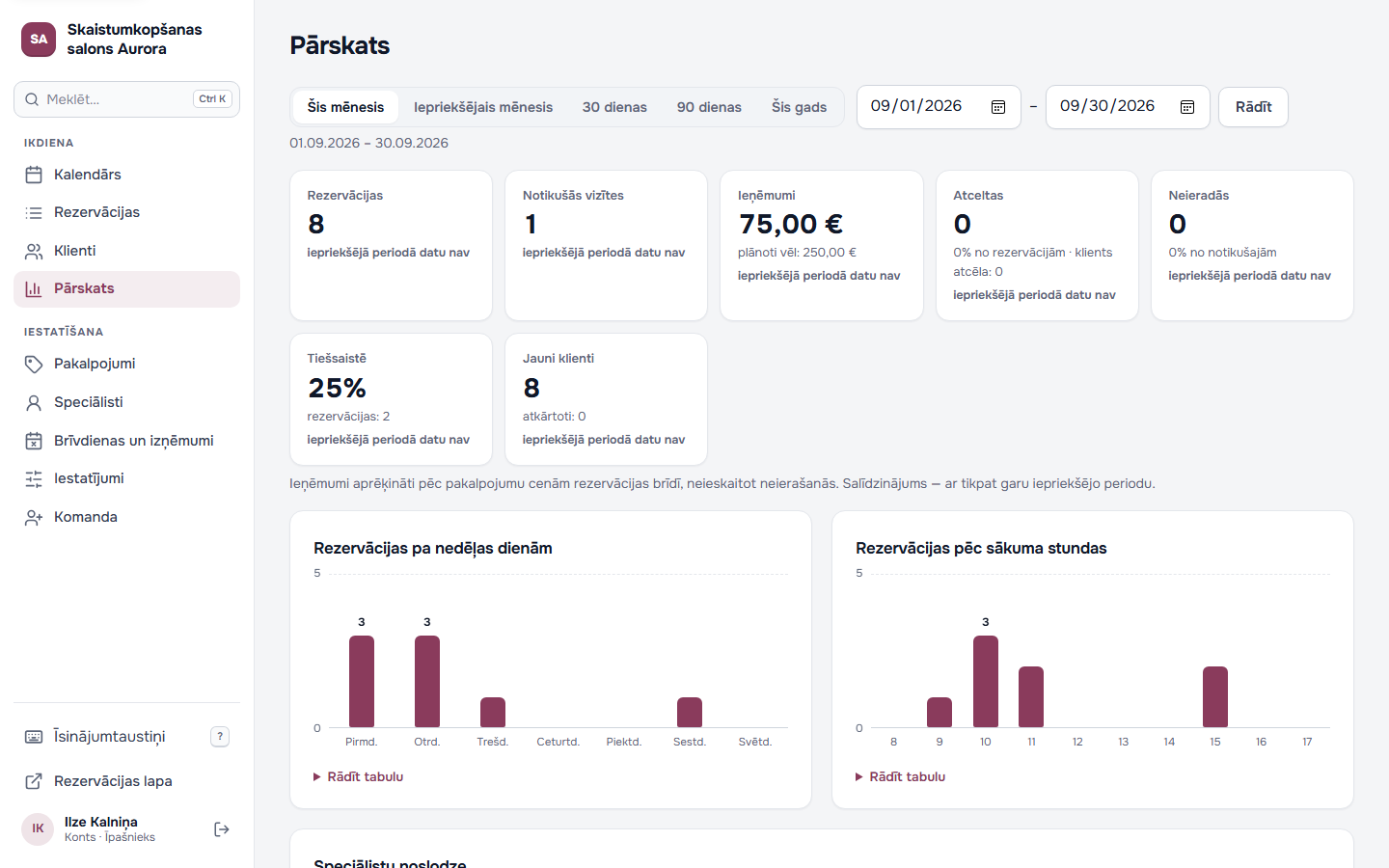This screenshot has height=868, width=1389.
Task: Focus the Meklēt search field
Action: coord(126,99)
